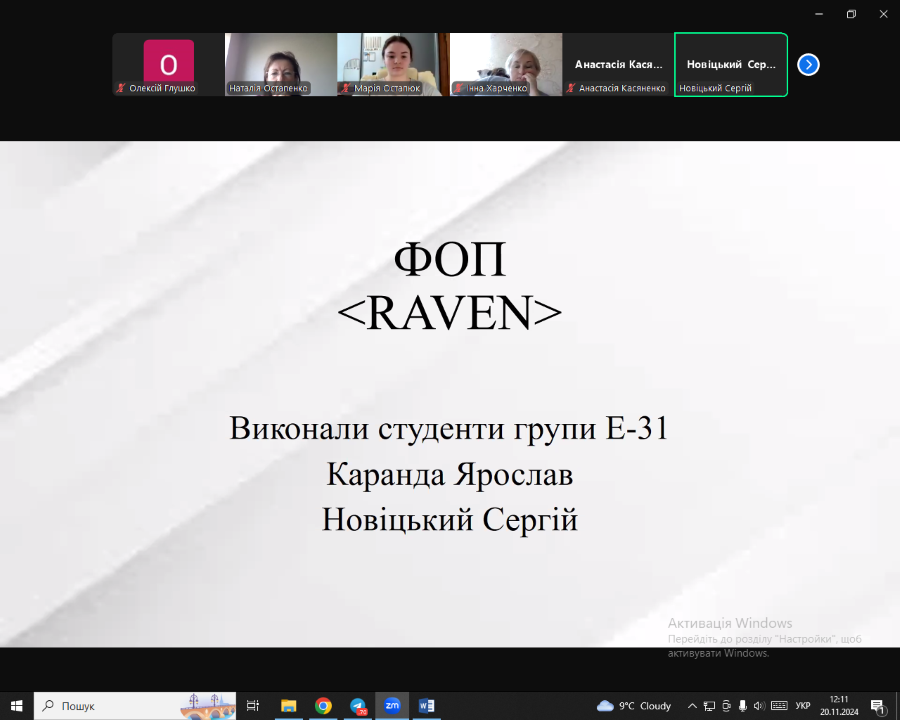This screenshot has height=720, width=900.
Task: Click slide title text <RAVEN>
Action: point(449,313)
